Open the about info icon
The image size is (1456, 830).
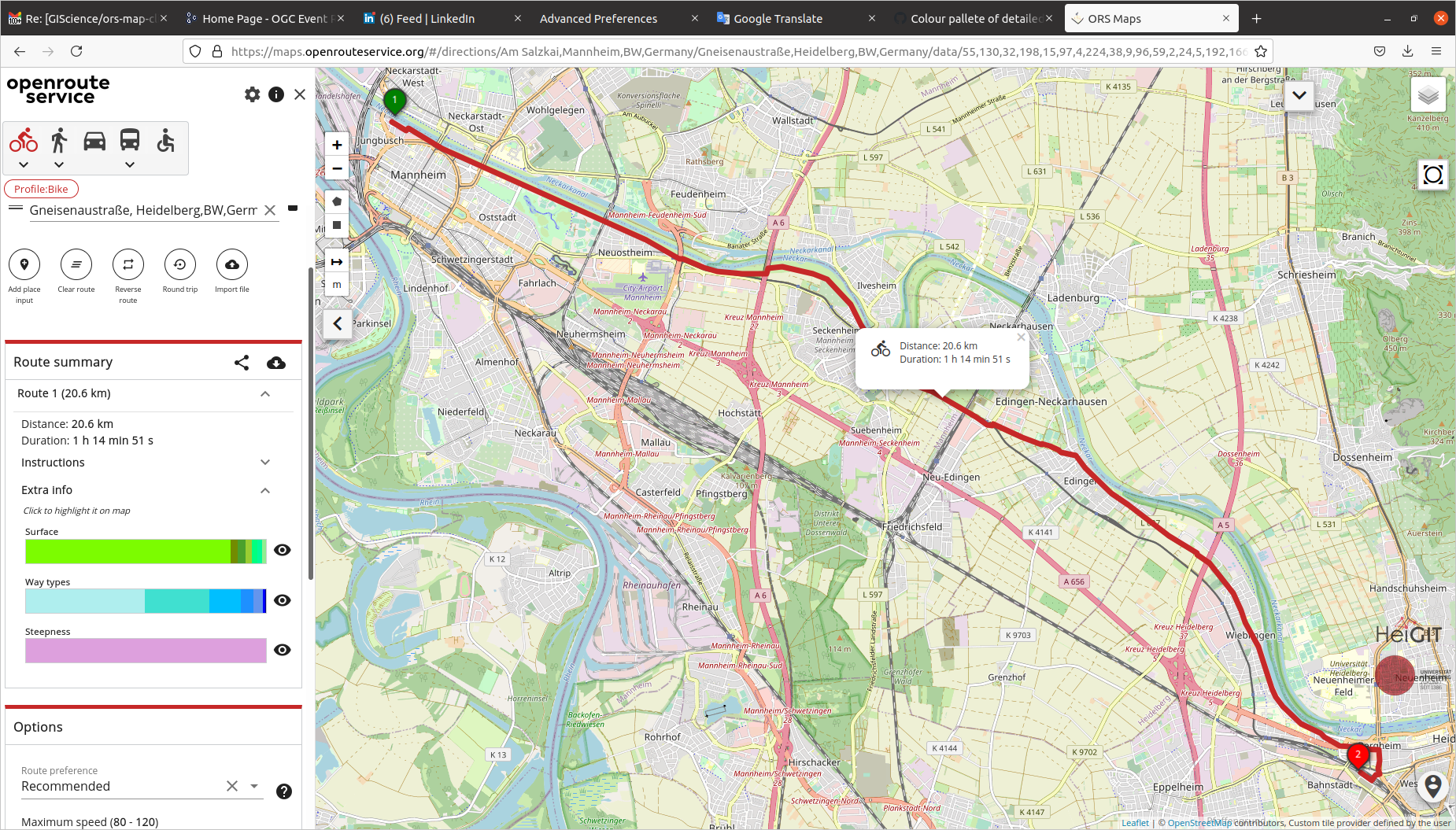click(x=276, y=94)
